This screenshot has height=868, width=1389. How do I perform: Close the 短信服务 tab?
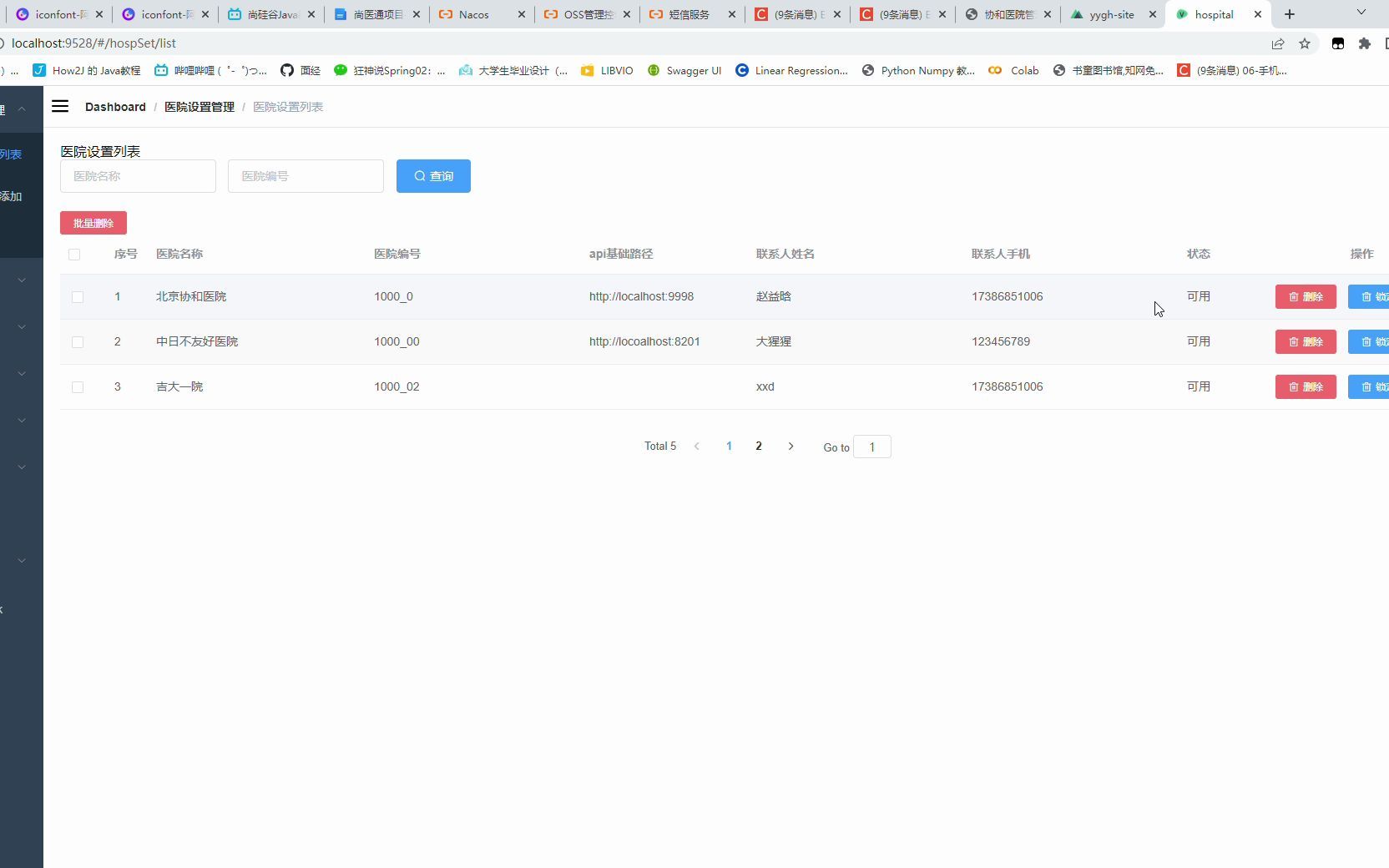732,14
